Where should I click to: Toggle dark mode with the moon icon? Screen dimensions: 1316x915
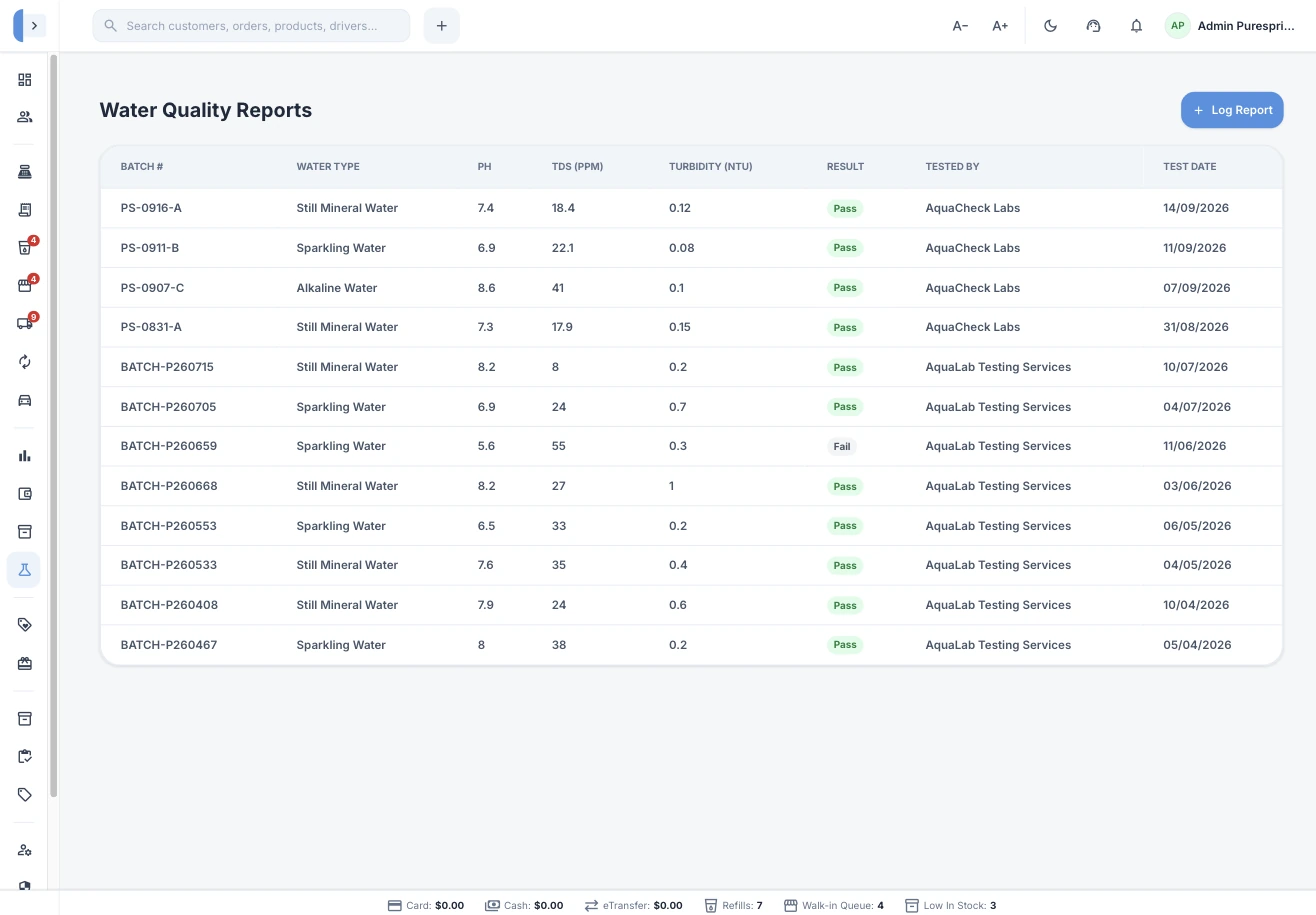1050,26
